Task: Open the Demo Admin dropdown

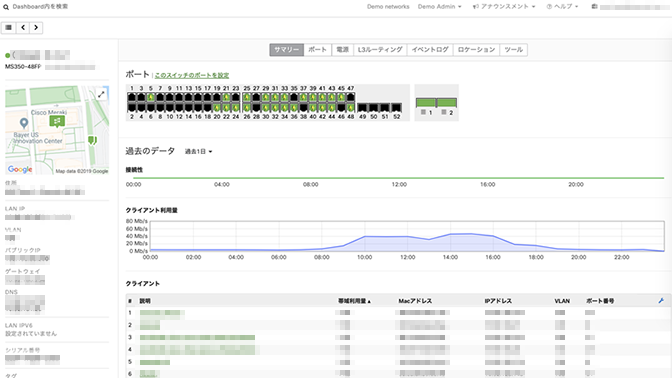Action: [x=440, y=6]
